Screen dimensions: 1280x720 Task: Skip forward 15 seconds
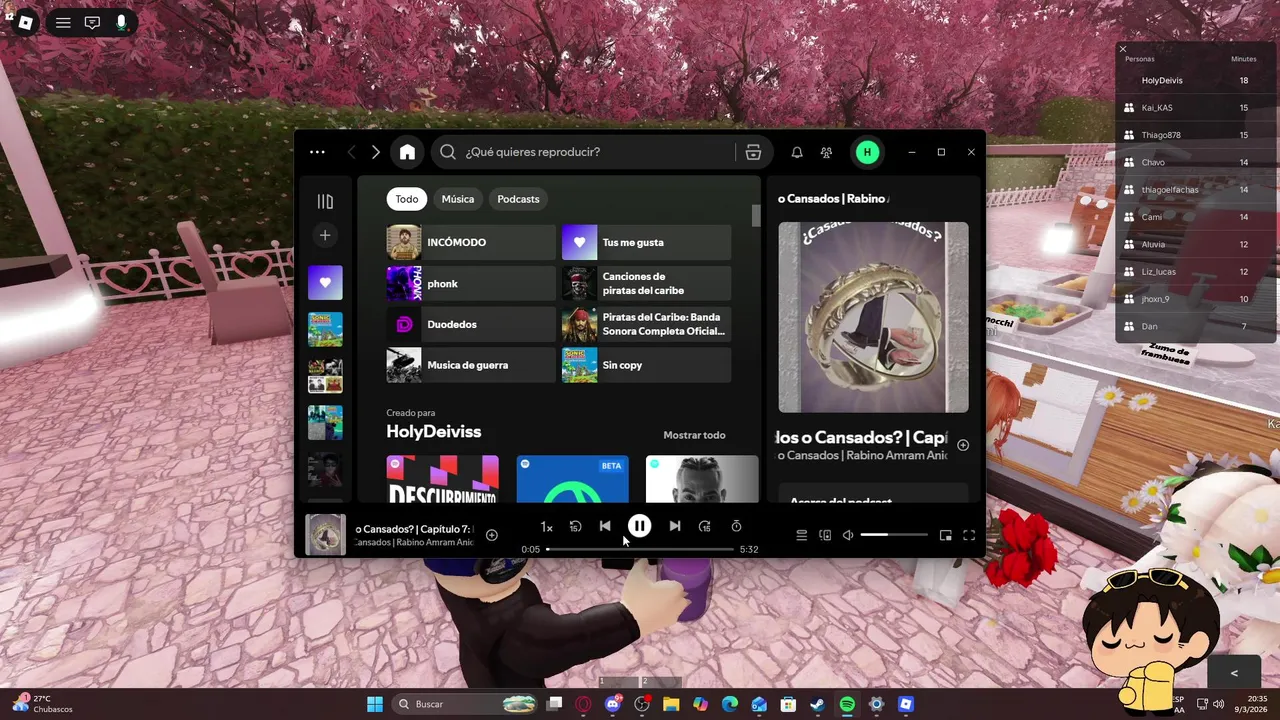click(705, 526)
